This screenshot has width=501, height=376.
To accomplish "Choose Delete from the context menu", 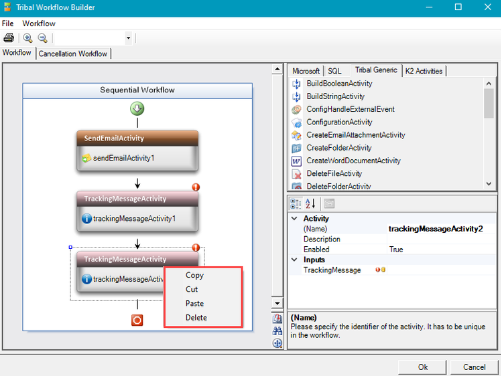I will point(196,318).
